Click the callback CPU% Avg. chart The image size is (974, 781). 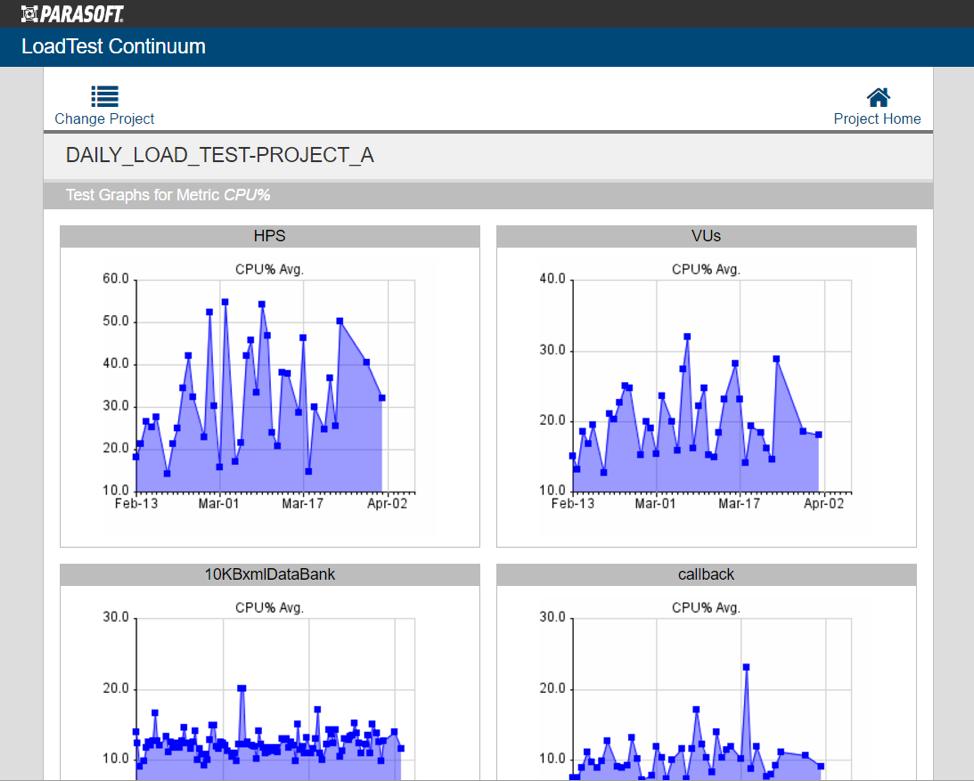712,699
